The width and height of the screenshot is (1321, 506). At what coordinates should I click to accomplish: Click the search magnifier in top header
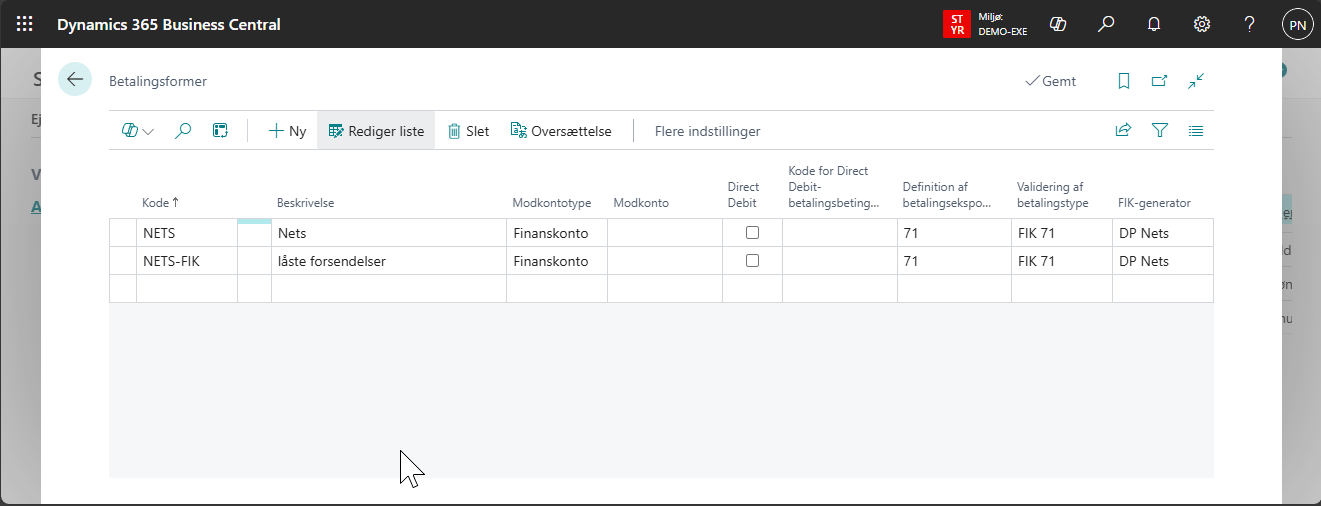(1106, 24)
